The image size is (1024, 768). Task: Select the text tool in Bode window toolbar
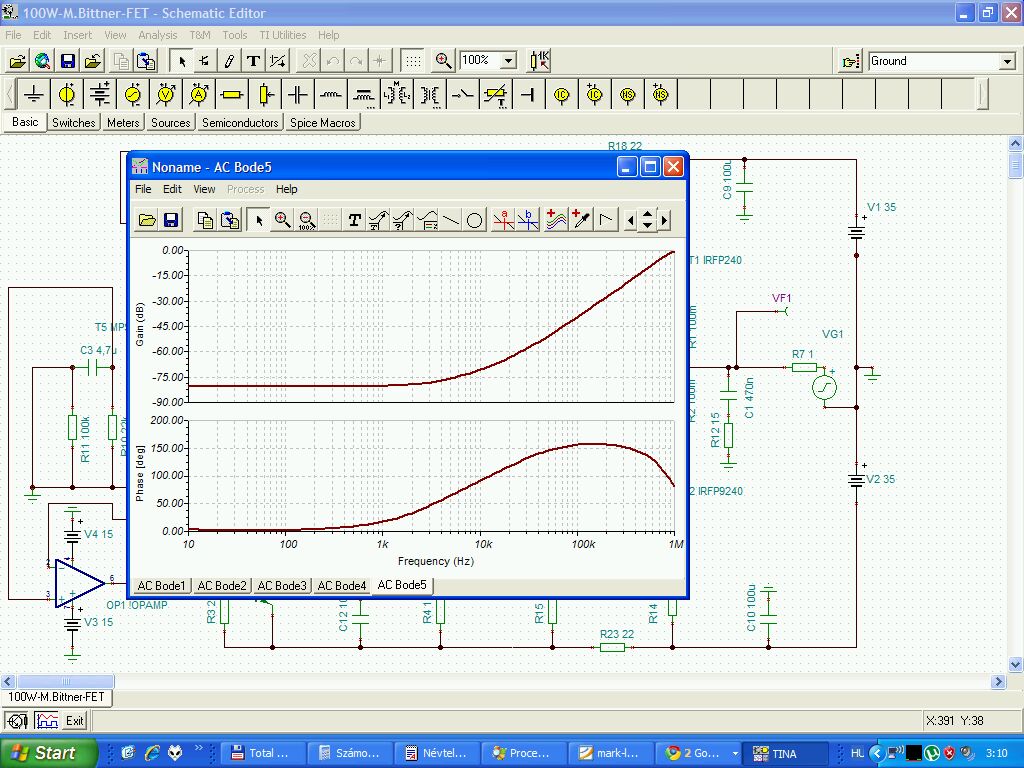[x=354, y=220]
